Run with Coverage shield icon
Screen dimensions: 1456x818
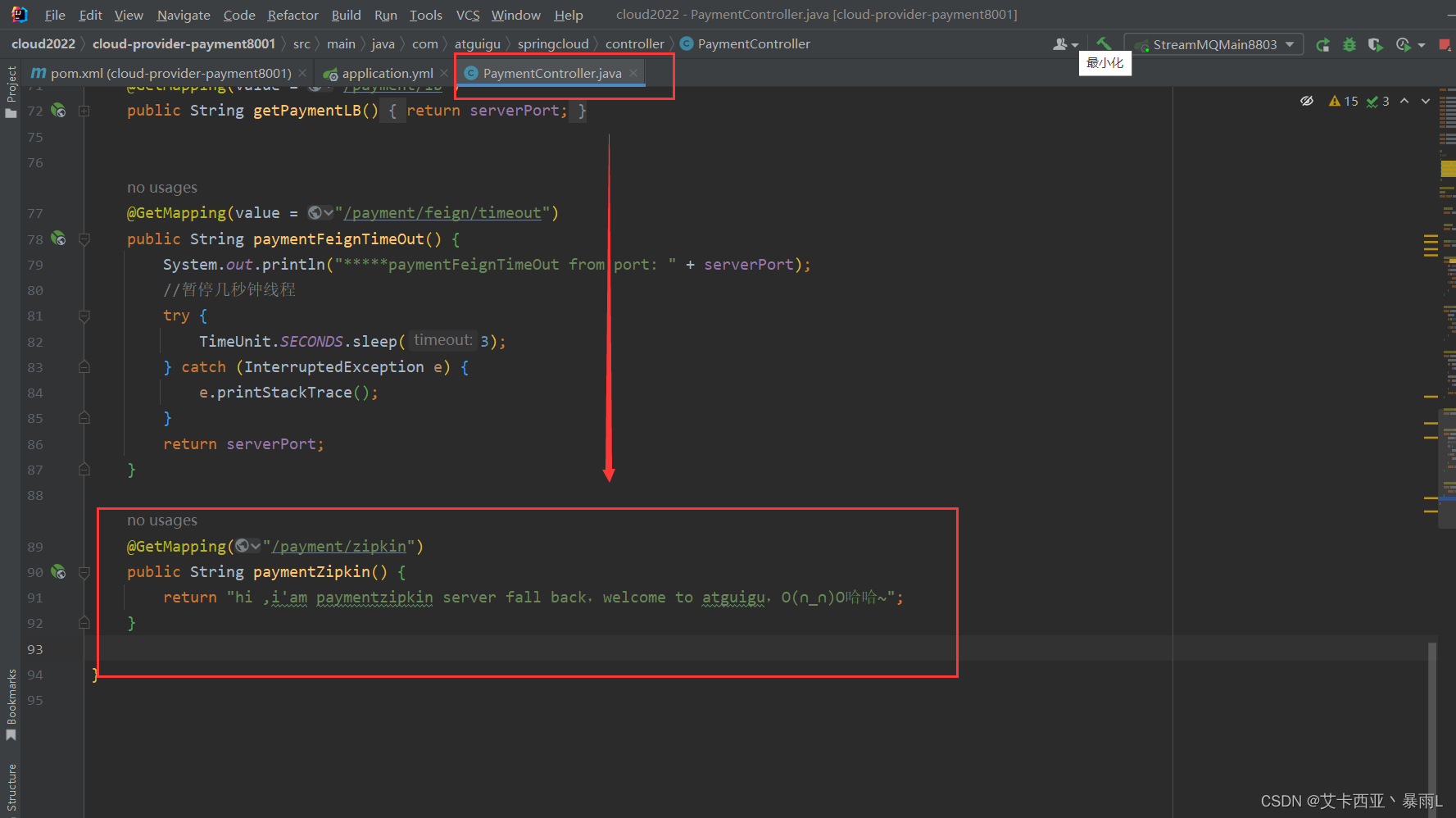[x=1376, y=44]
